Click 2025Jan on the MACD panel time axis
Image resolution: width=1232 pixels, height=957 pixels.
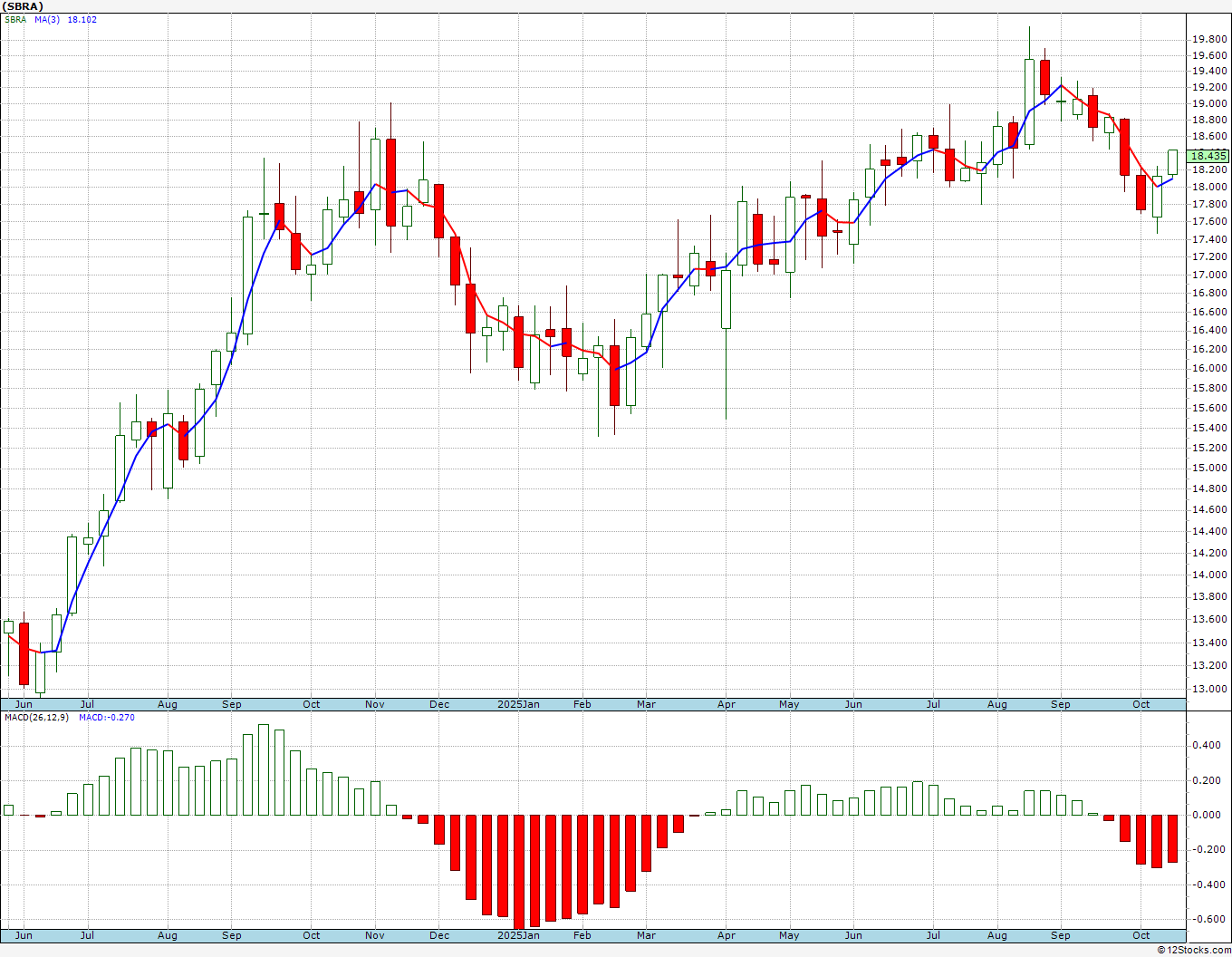coord(519,935)
